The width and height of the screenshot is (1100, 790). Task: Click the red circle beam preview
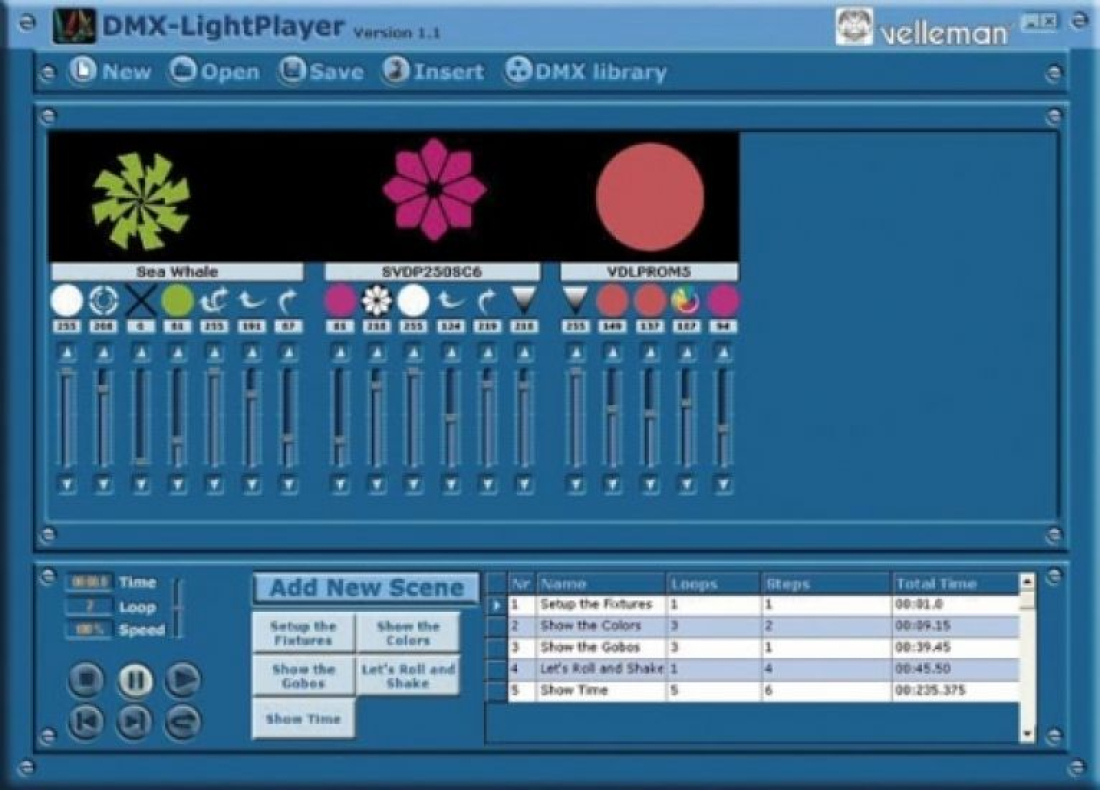pyautogui.click(x=650, y=197)
